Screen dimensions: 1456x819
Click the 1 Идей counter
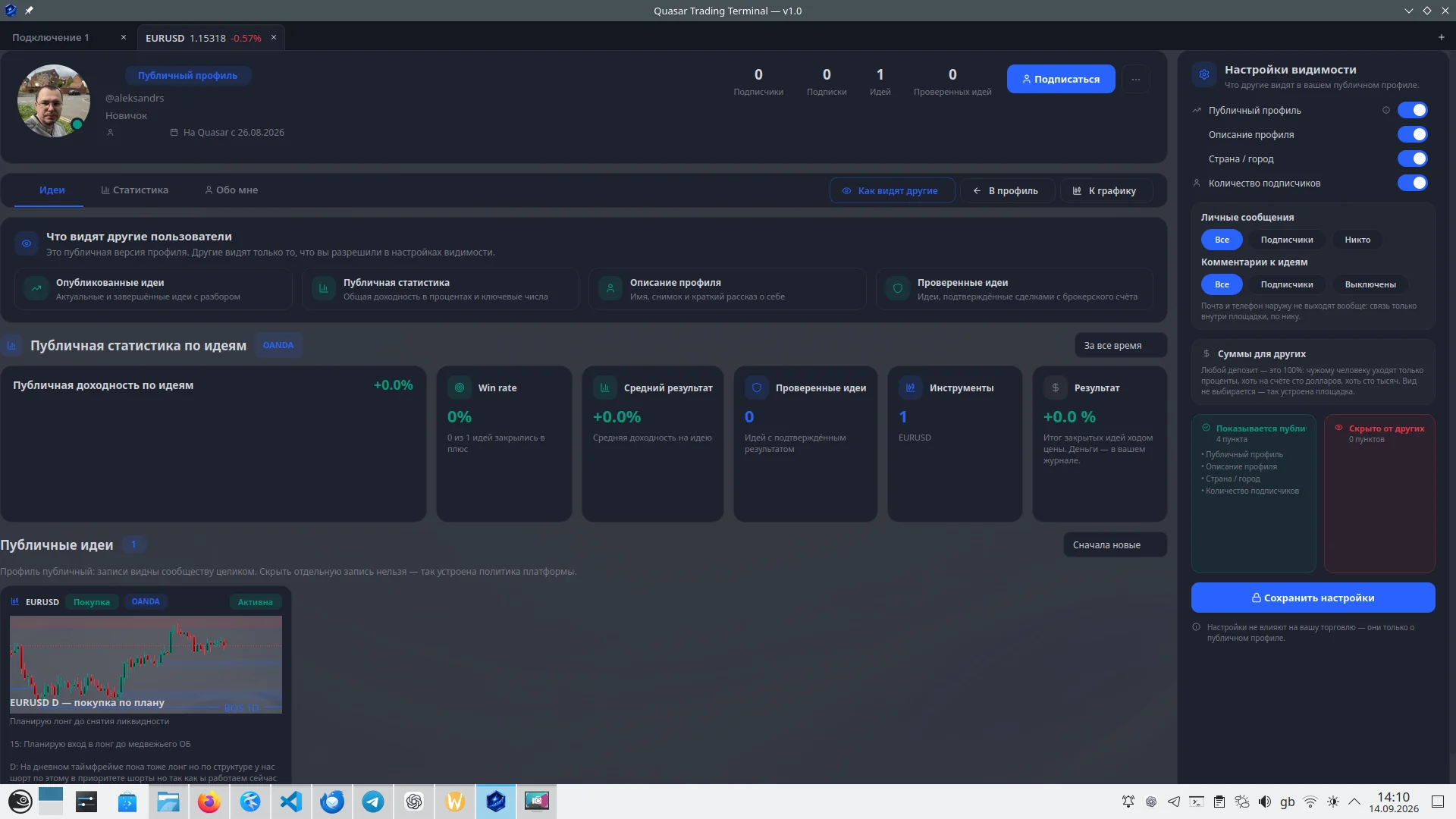[x=880, y=81]
